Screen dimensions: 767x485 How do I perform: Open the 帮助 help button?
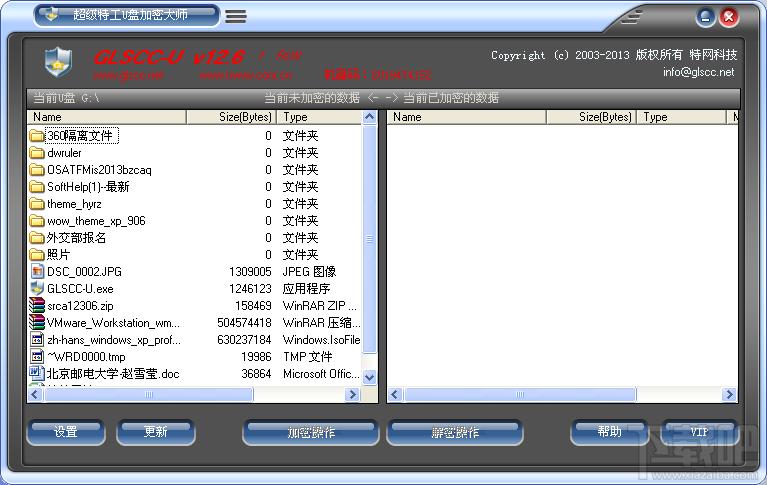[609, 433]
